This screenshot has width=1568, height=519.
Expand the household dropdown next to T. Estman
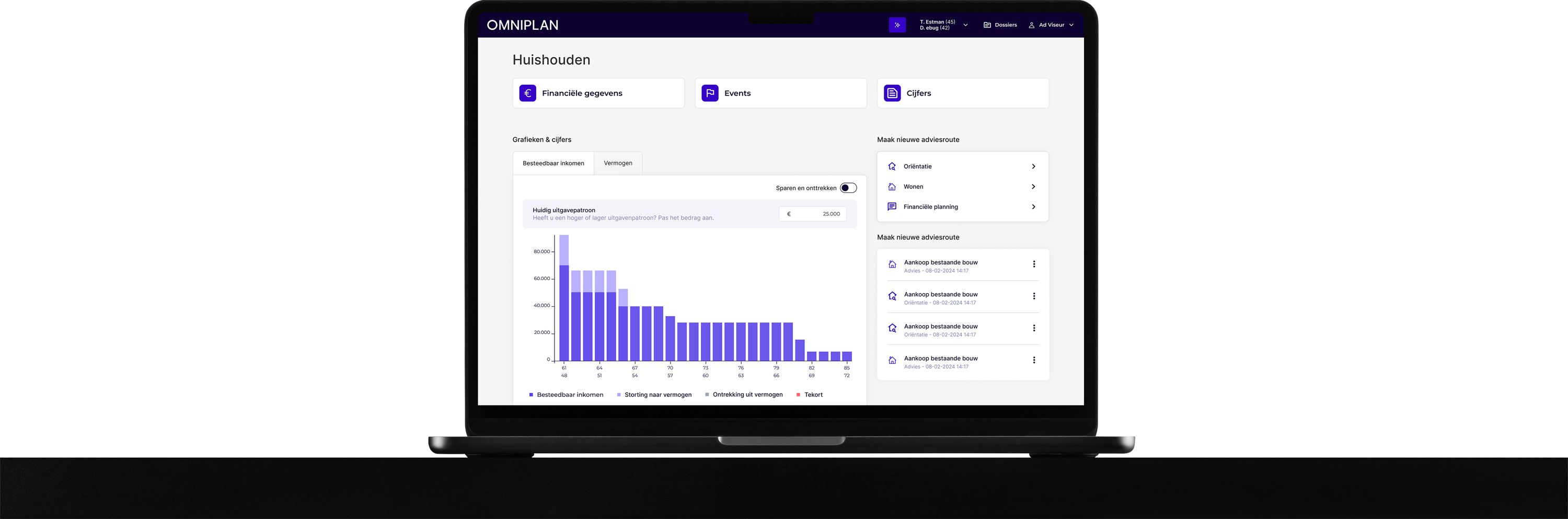coord(965,25)
